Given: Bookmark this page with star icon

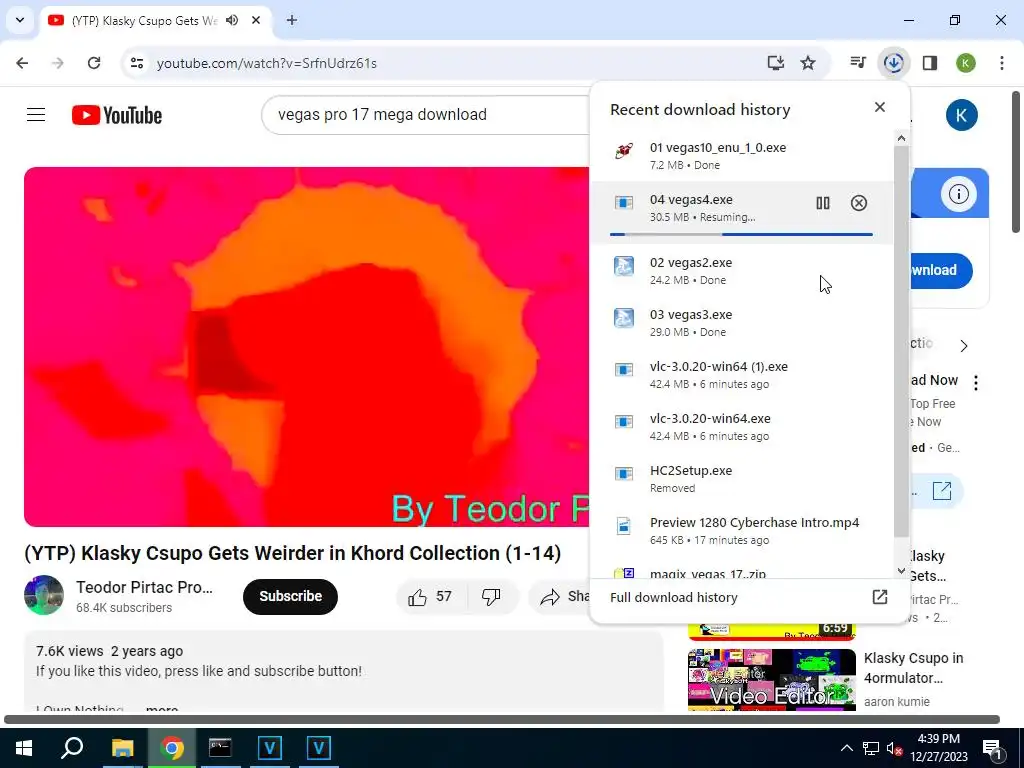Looking at the screenshot, I should click(808, 63).
